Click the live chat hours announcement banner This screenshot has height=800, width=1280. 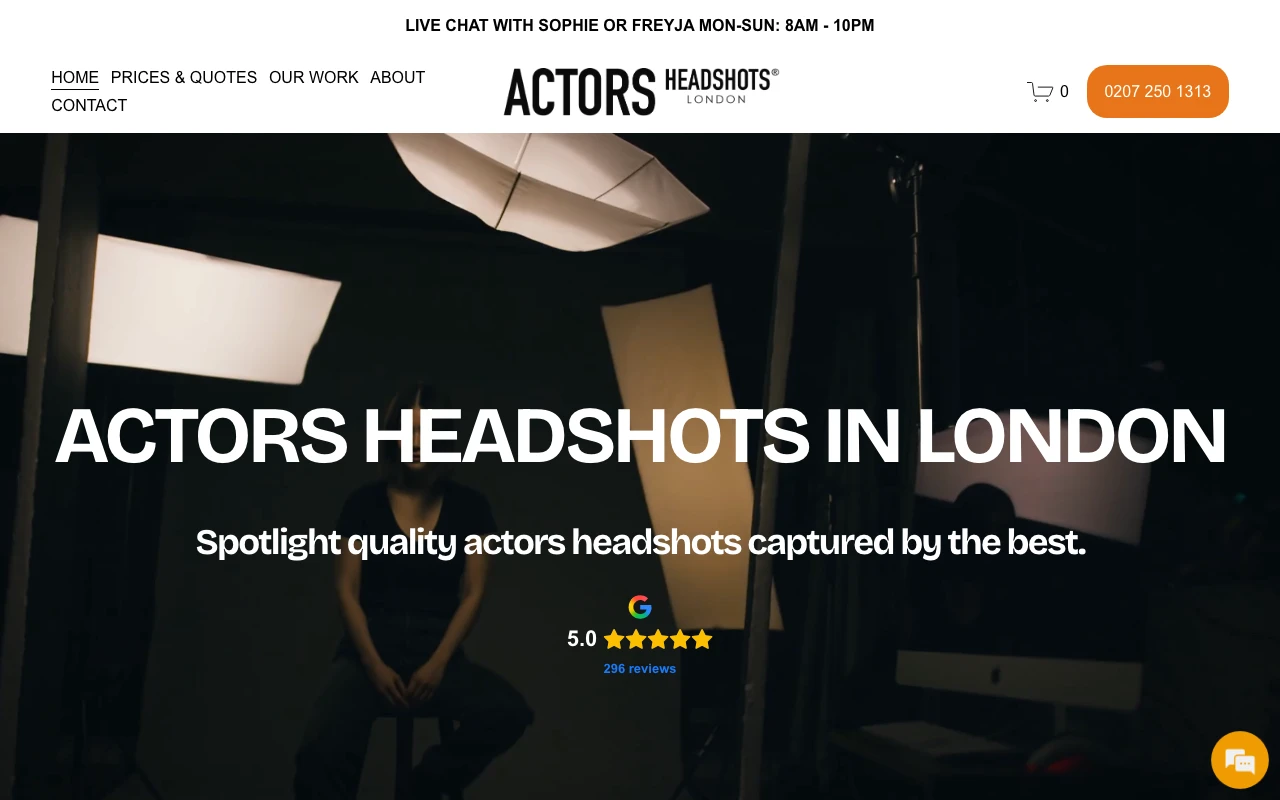640,25
